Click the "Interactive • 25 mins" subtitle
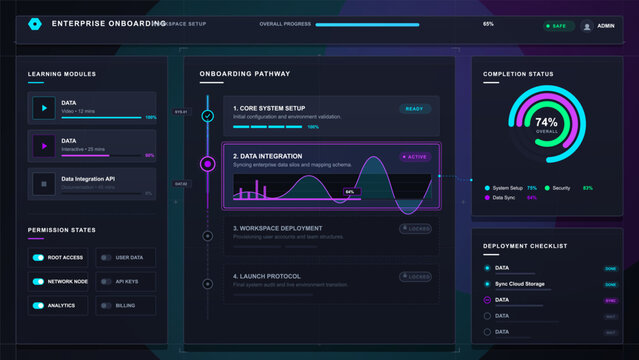This screenshot has height=360, width=639. (83, 149)
